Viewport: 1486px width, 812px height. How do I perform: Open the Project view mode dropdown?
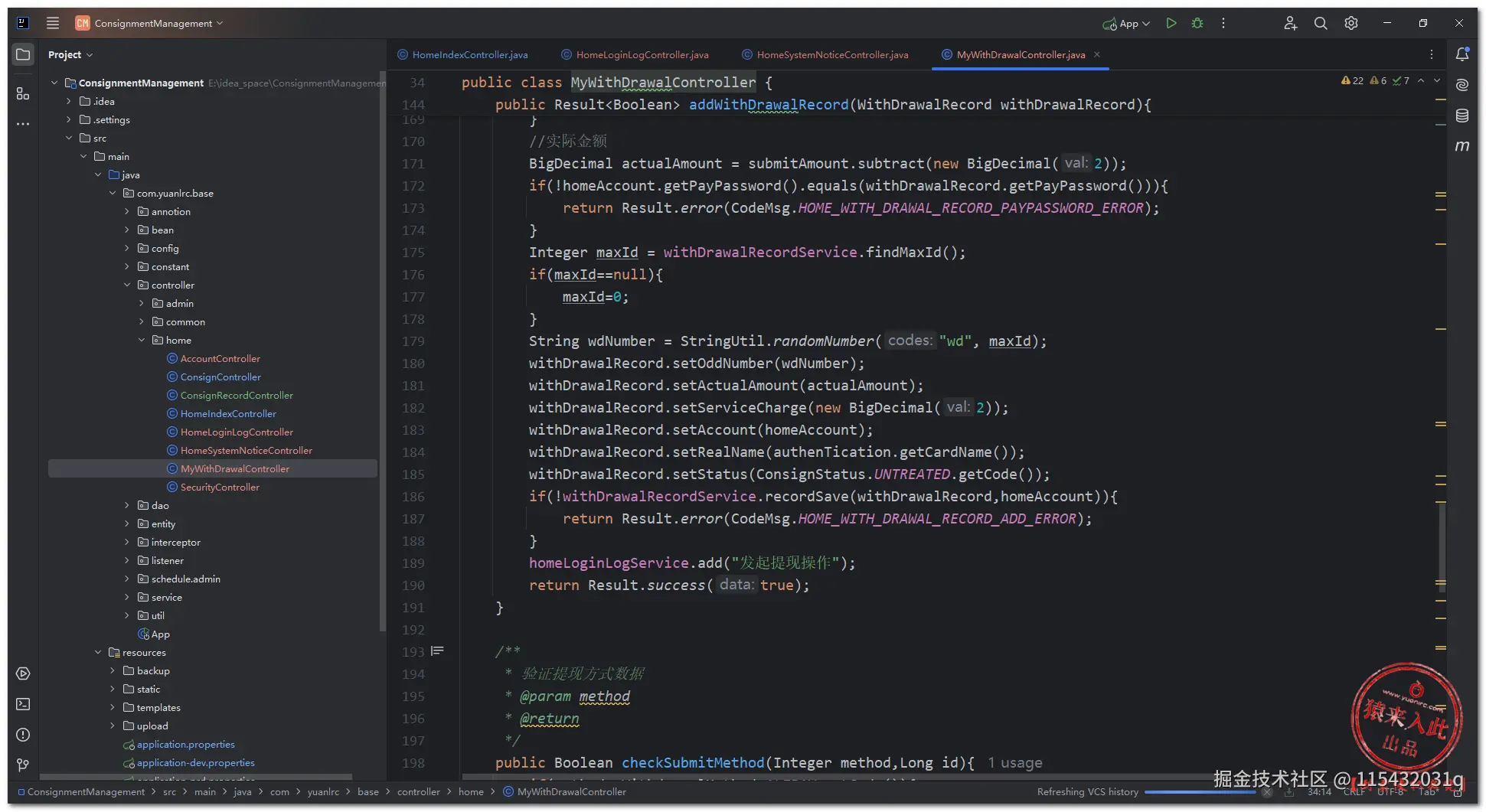coord(70,54)
